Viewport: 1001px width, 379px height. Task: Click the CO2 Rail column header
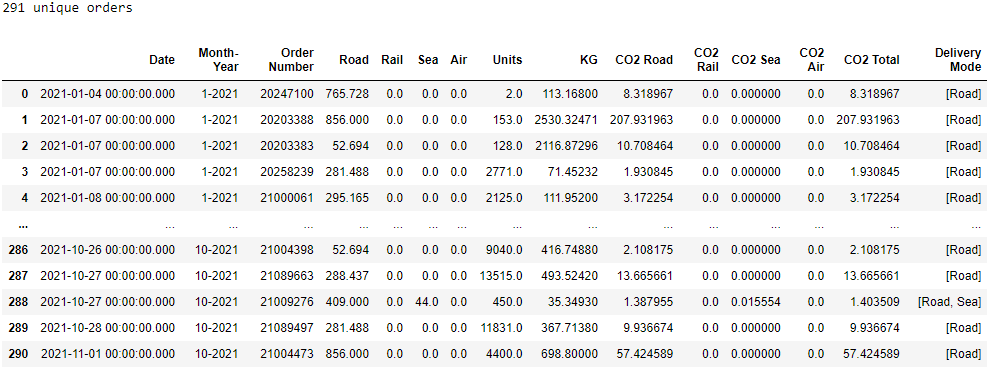(706, 60)
